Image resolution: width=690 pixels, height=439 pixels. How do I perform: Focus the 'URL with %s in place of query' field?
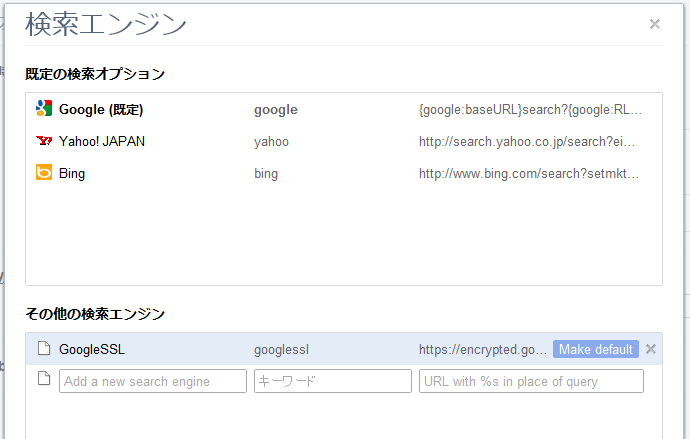[x=531, y=381]
